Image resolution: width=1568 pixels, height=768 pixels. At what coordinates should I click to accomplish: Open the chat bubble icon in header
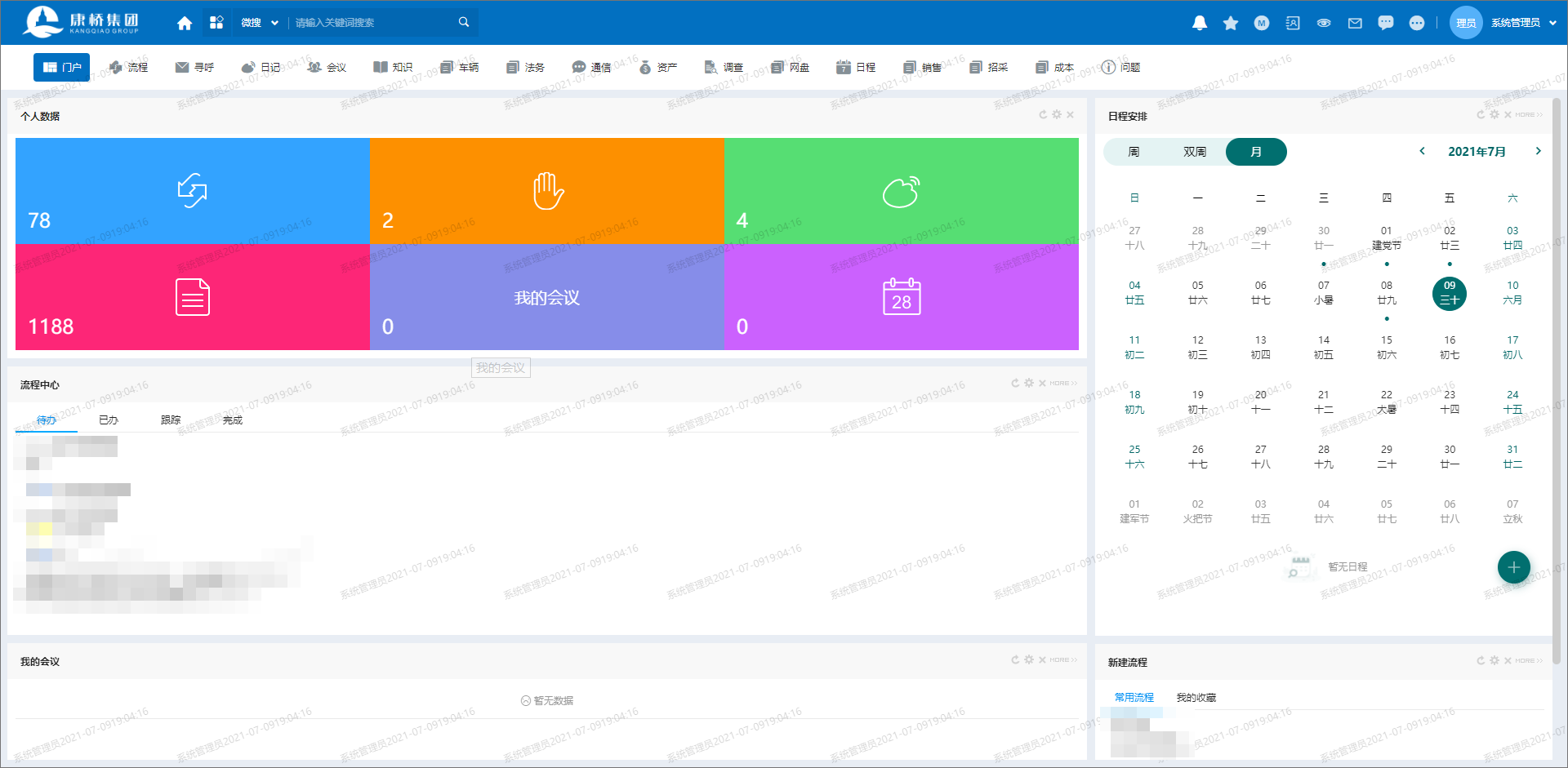(1386, 23)
